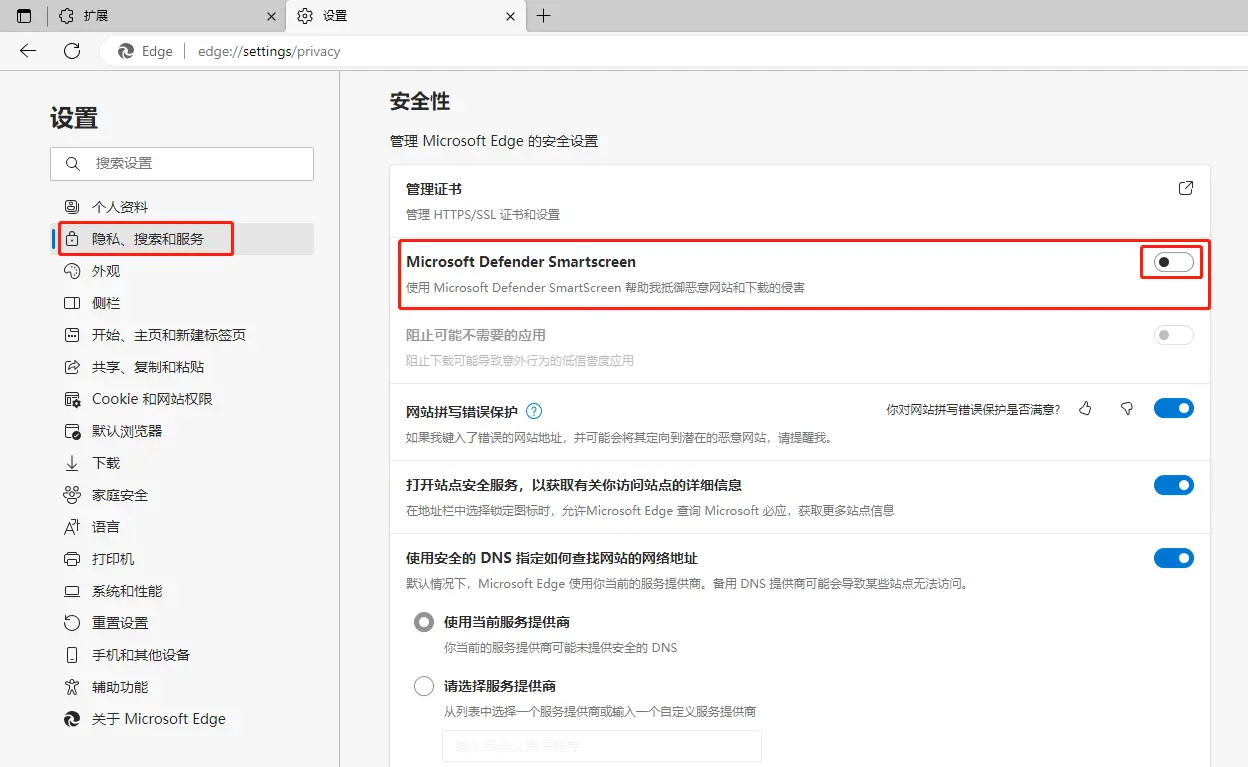This screenshot has width=1248, height=767.
Task: Click 你对网站拼写错误保护是否满意? text
Action: (x=974, y=409)
